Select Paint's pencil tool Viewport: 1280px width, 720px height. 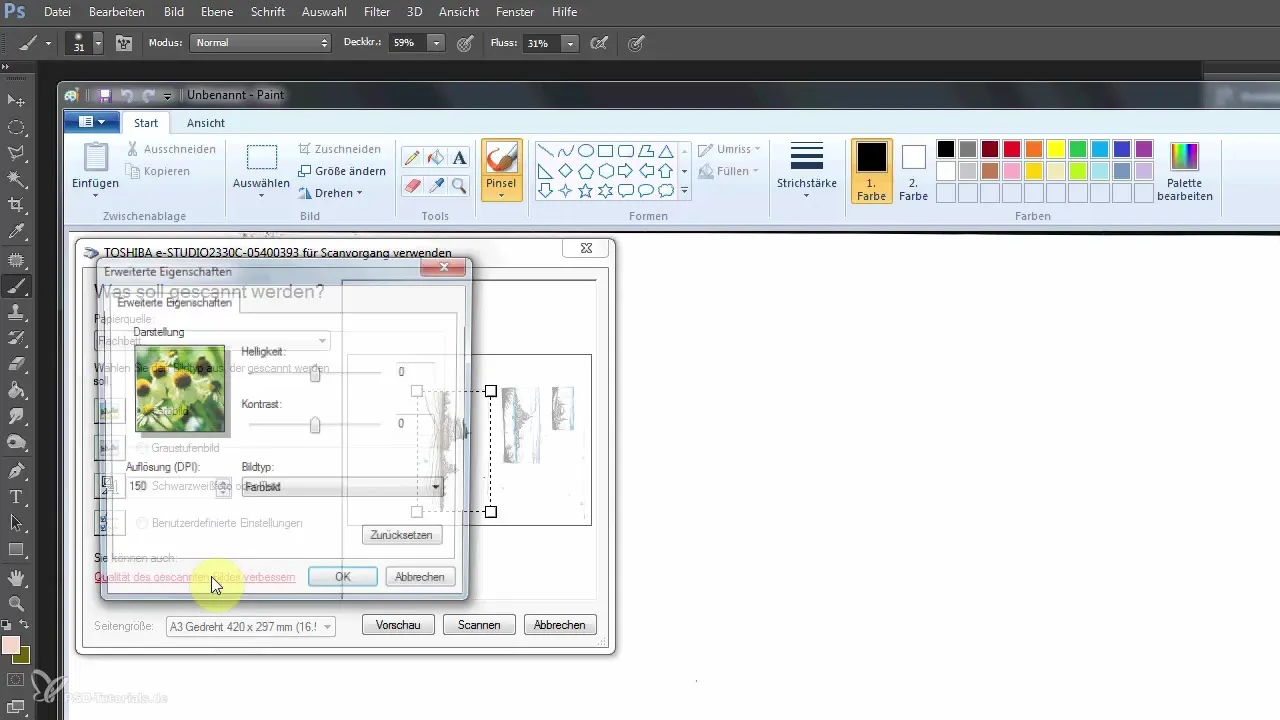(411, 158)
